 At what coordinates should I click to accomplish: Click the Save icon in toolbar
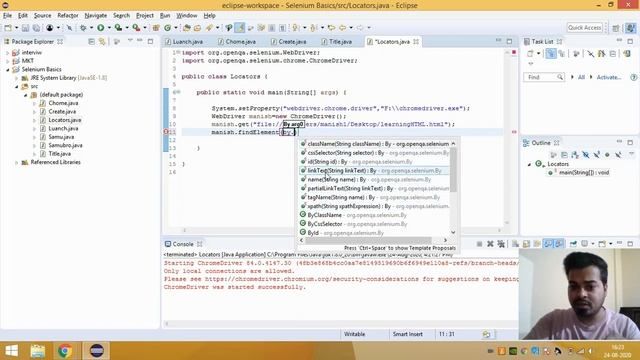tap(25, 28)
